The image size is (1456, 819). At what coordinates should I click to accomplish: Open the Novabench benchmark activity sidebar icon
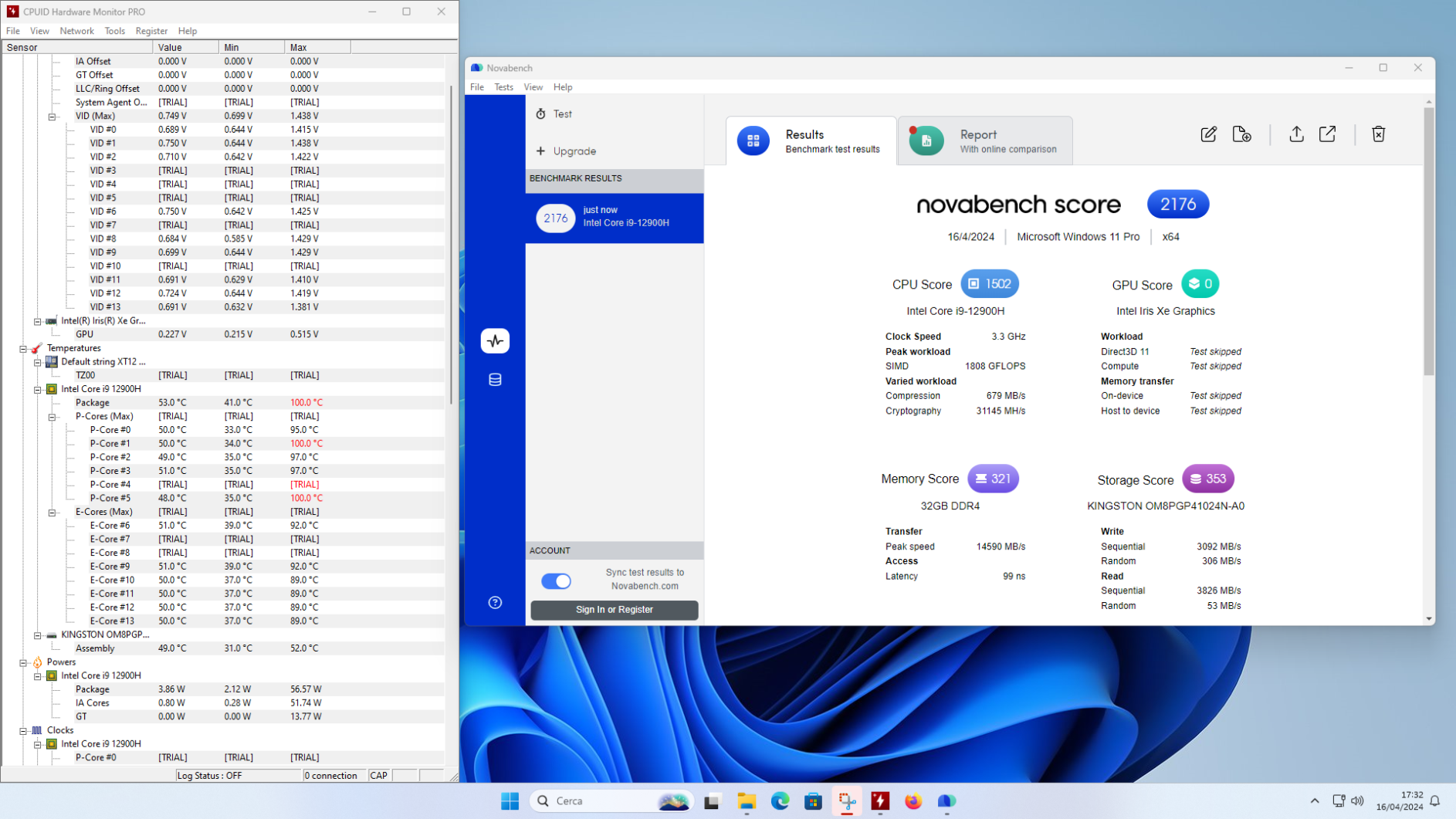pos(495,340)
